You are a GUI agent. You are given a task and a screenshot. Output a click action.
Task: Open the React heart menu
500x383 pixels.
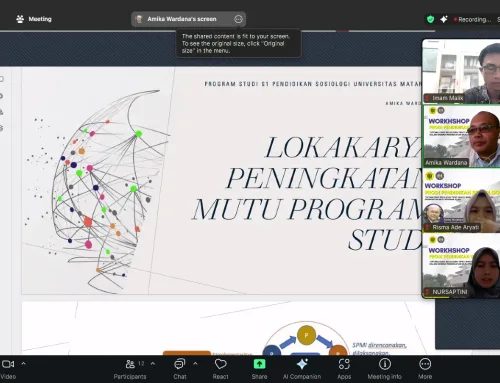pos(220,369)
